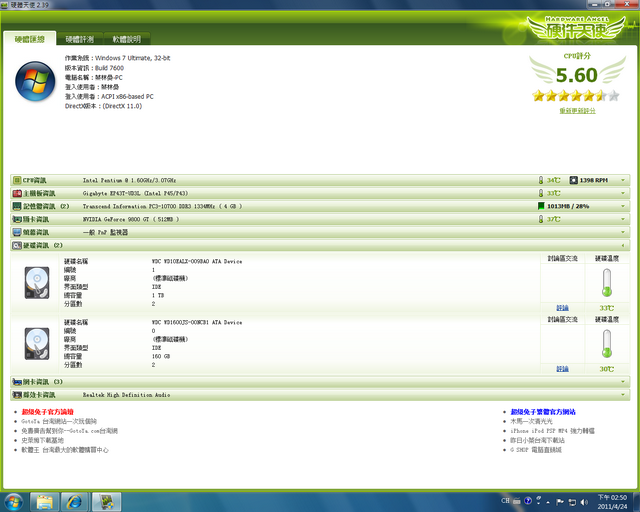Click the Intel Pentium CPU description text

[x=129, y=180]
